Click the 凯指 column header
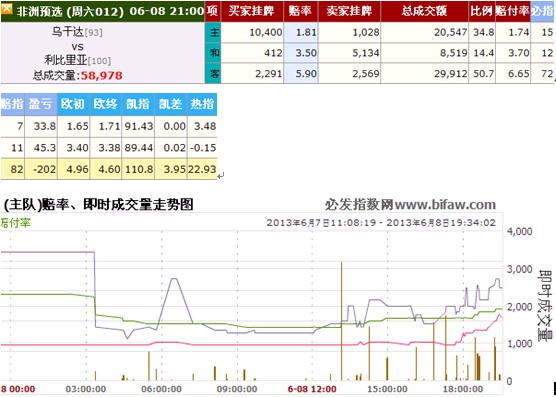 click(x=138, y=104)
